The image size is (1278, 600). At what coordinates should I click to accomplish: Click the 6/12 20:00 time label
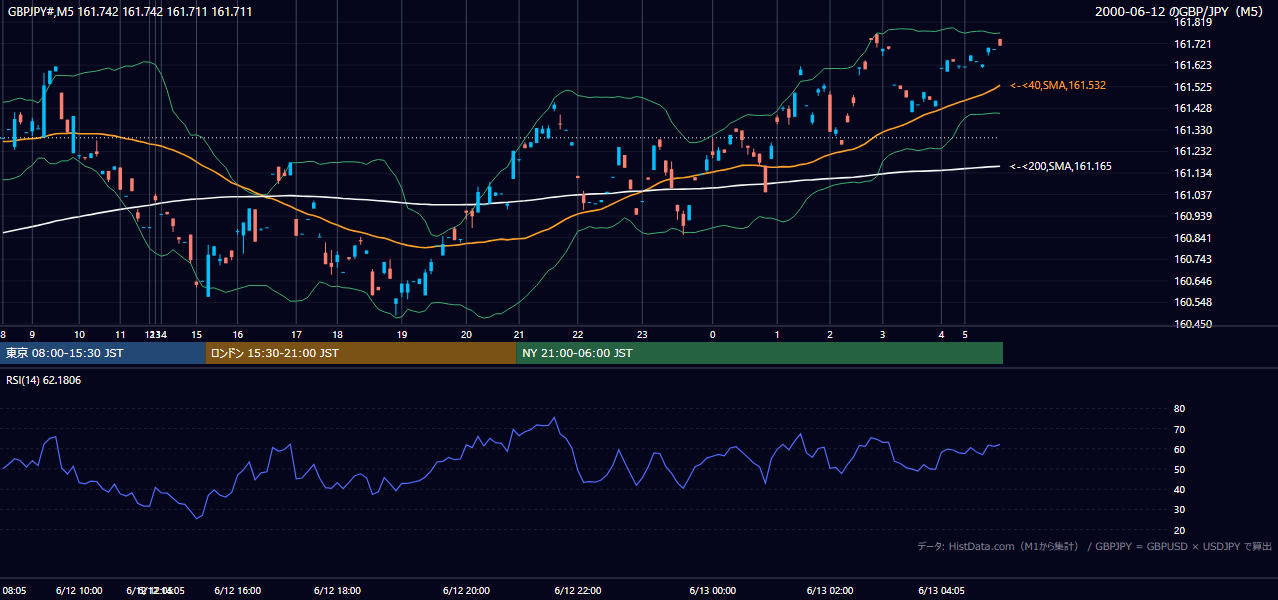(465, 591)
